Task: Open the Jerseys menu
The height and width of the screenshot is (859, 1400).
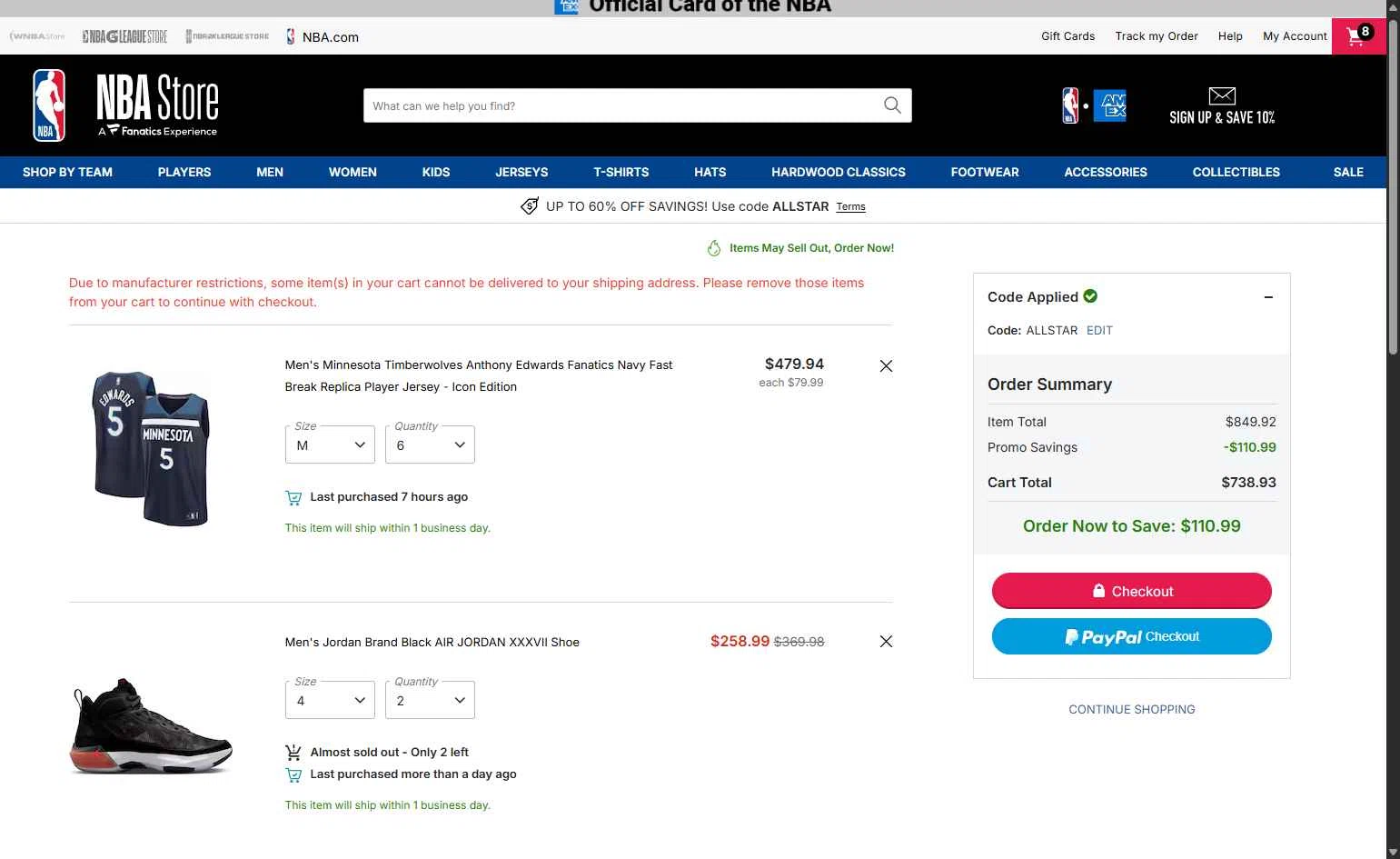Action: click(521, 172)
